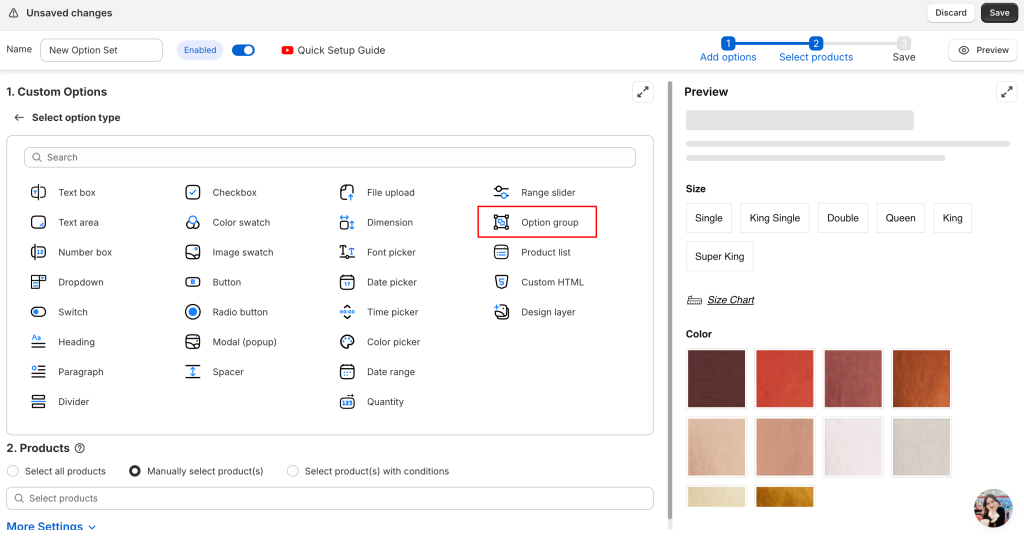The height and width of the screenshot is (541, 1024).
Task: Click the option type Search field
Action: 330,157
